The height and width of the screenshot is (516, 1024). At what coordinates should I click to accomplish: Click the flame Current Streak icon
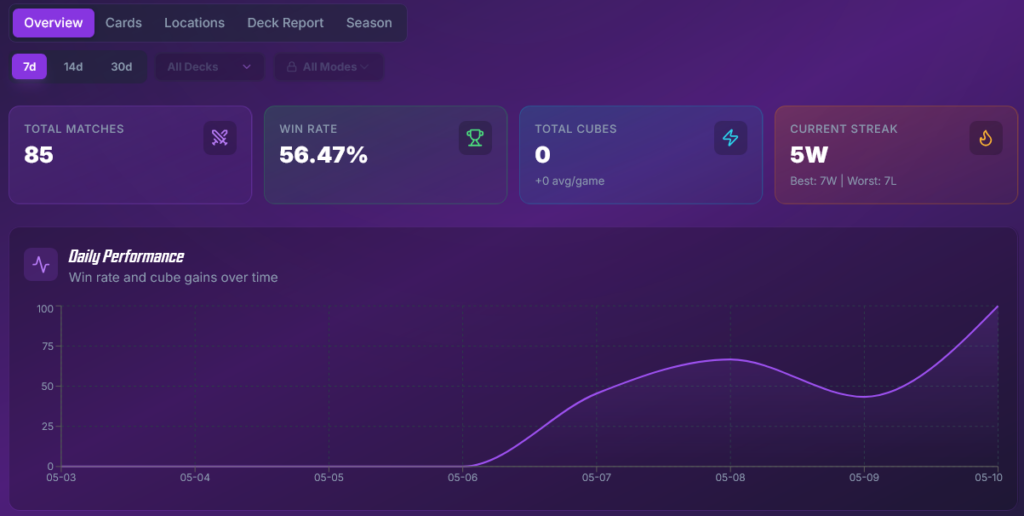point(985,138)
